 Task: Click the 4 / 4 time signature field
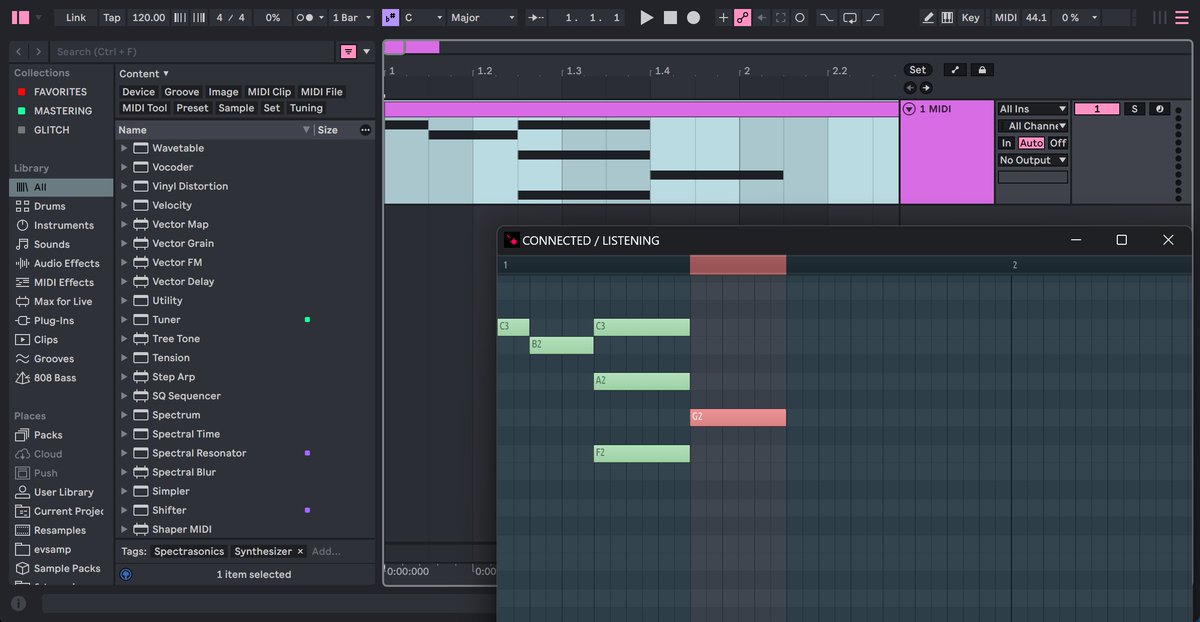tap(231, 18)
